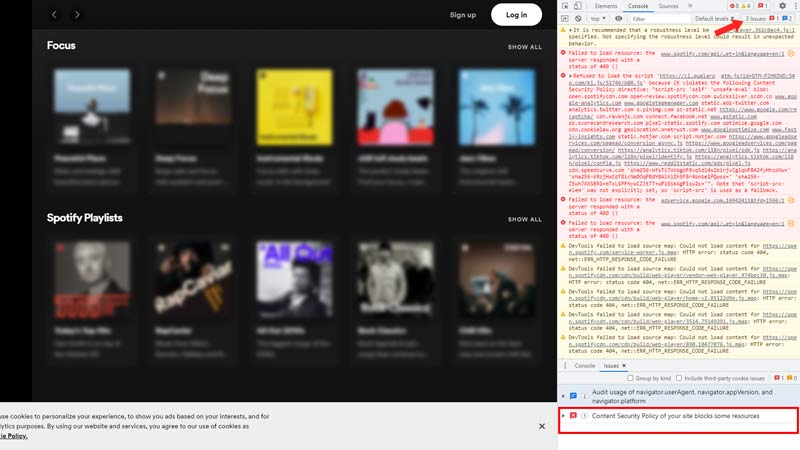Click the blue issue flag next to '3 Issues'
800x450 pixels.
[787, 19]
